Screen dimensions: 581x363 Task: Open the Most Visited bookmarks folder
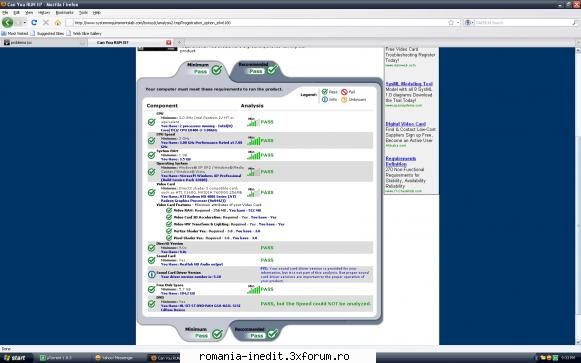pyautogui.click(x=15, y=33)
